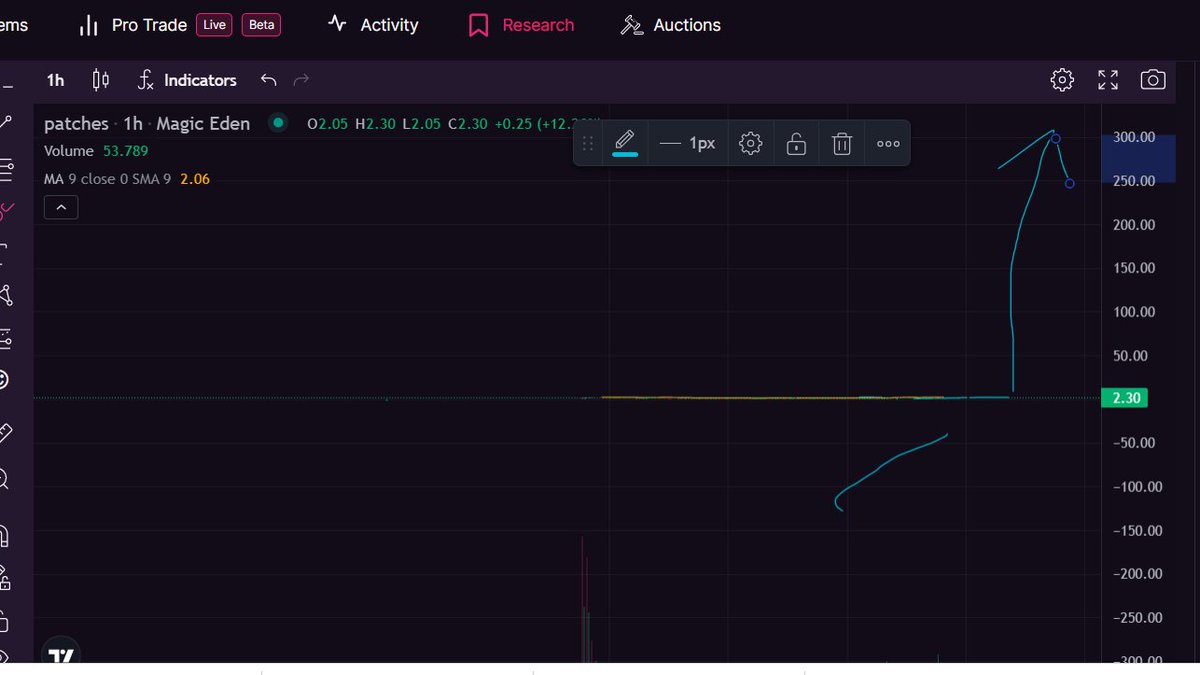Select the Fibonacci tools icon in sidebar
The width and height of the screenshot is (1200, 675).
coord(5,168)
